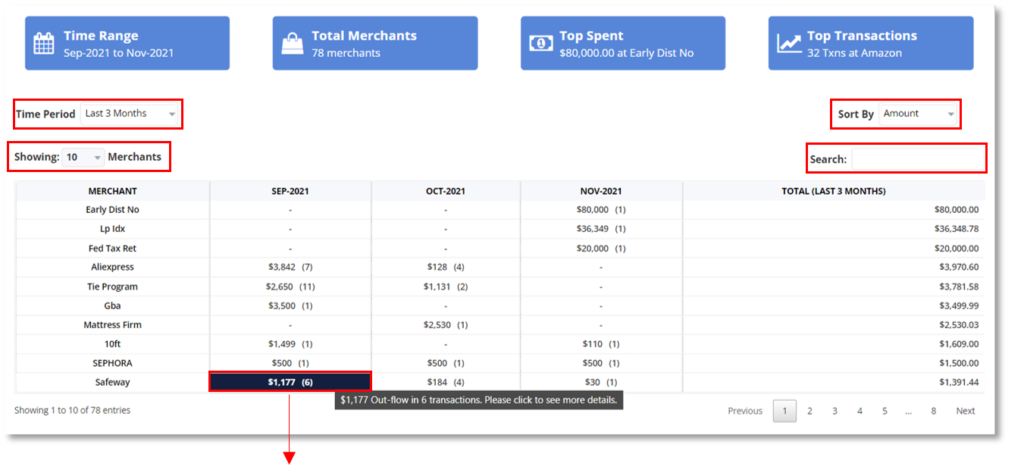This screenshot has height=476, width=1024.
Task: Click the $80,000.00 total value
Action: click(956, 210)
